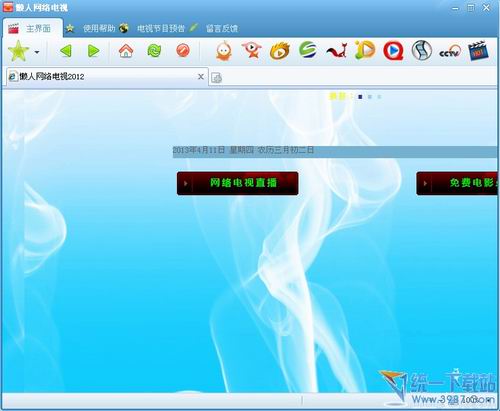Open the red star-figure video site icon
The image size is (500, 411).
click(x=252, y=51)
